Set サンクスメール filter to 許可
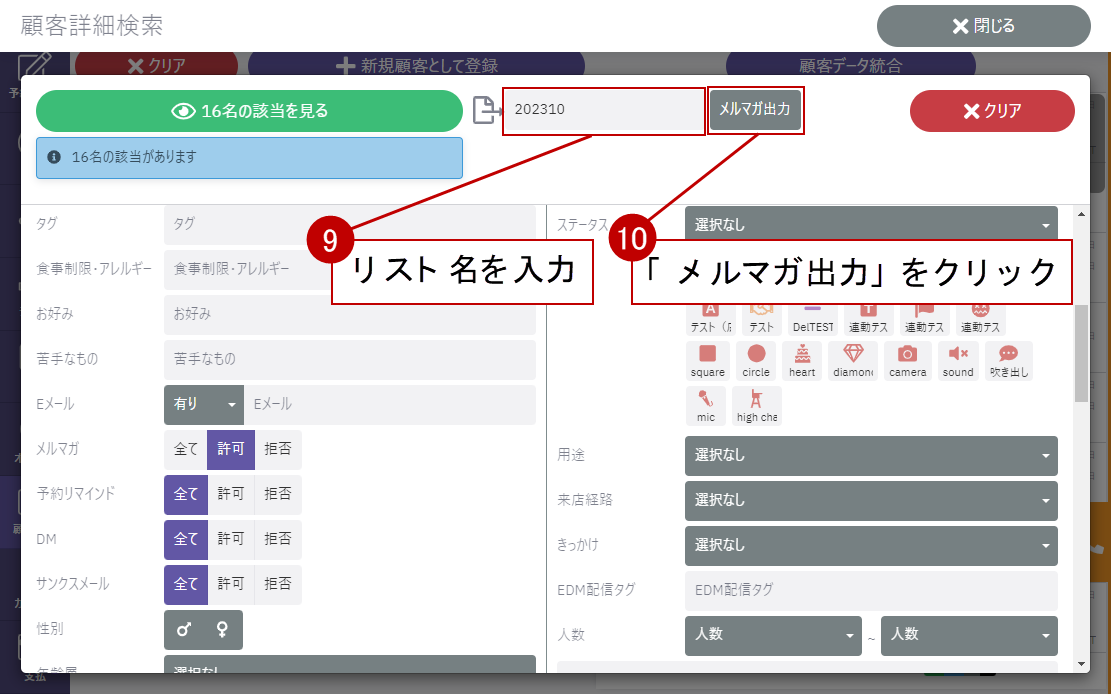The height and width of the screenshot is (694, 1111). [x=231, y=585]
